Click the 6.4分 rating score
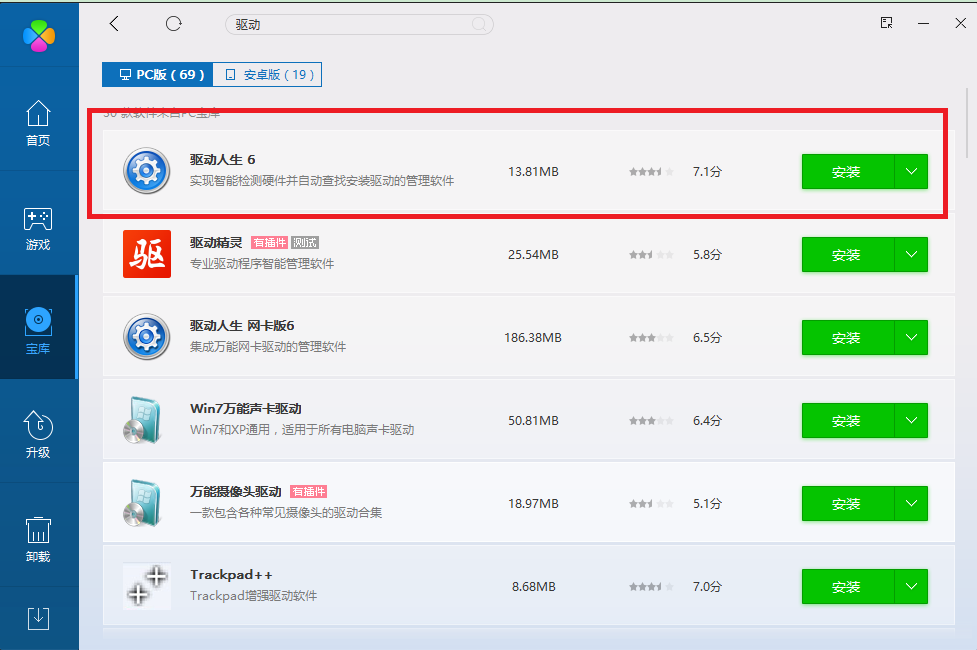Image resolution: width=977 pixels, height=650 pixels. [707, 421]
